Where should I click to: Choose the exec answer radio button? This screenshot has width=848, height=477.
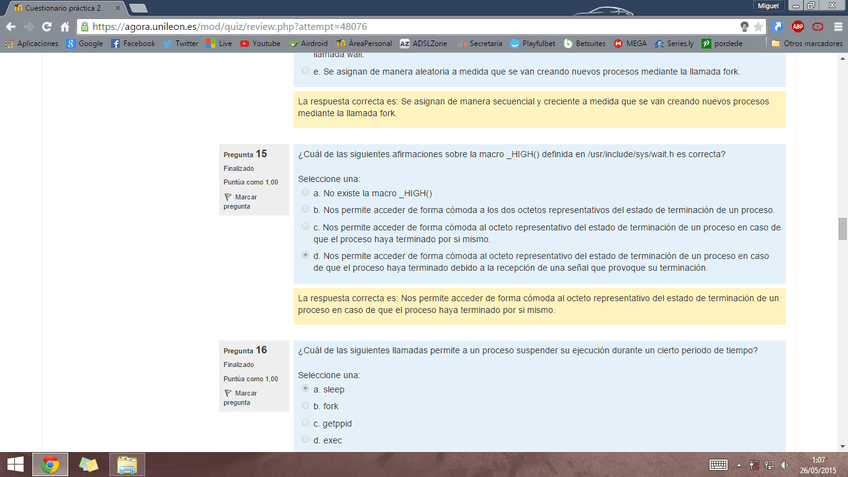click(x=306, y=440)
